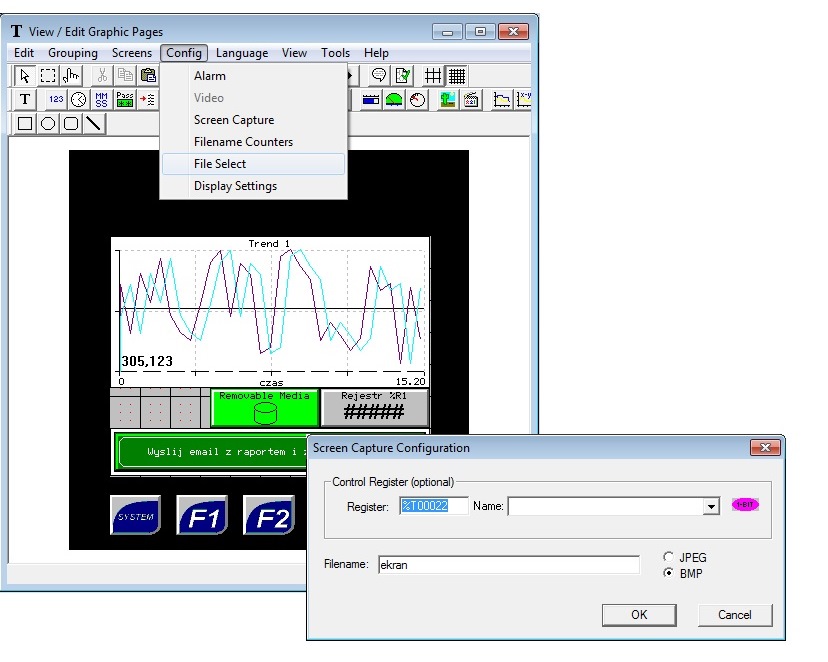This screenshot has height=662, width=828.
Task: Insert a bar graph object
Action: tap(371, 100)
